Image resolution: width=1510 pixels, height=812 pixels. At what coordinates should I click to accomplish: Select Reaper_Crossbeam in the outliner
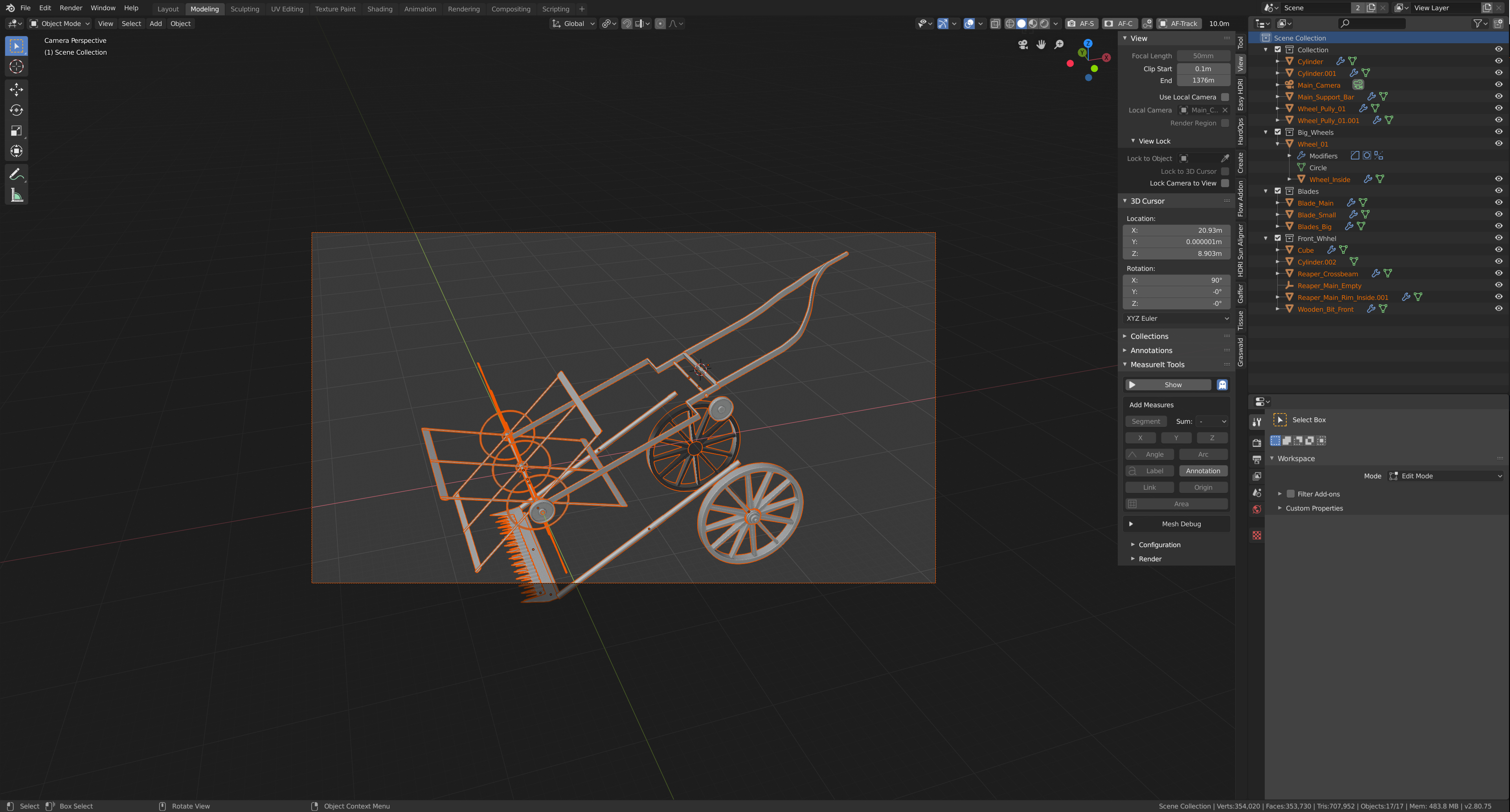pyautogui.click(x=1327, y=274)
